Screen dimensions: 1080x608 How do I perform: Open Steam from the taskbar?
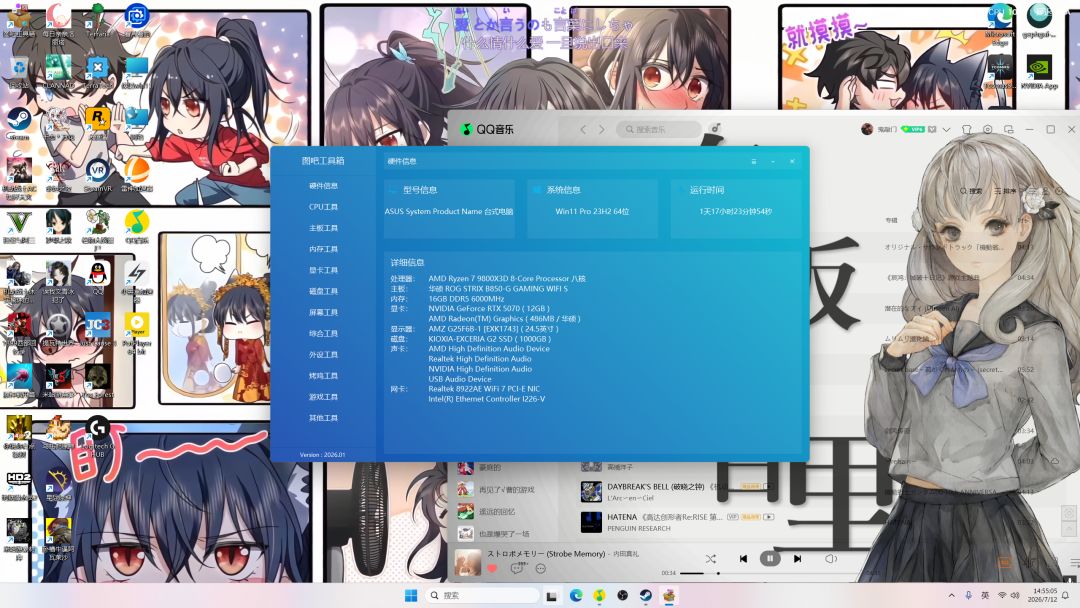coord(645,596)
